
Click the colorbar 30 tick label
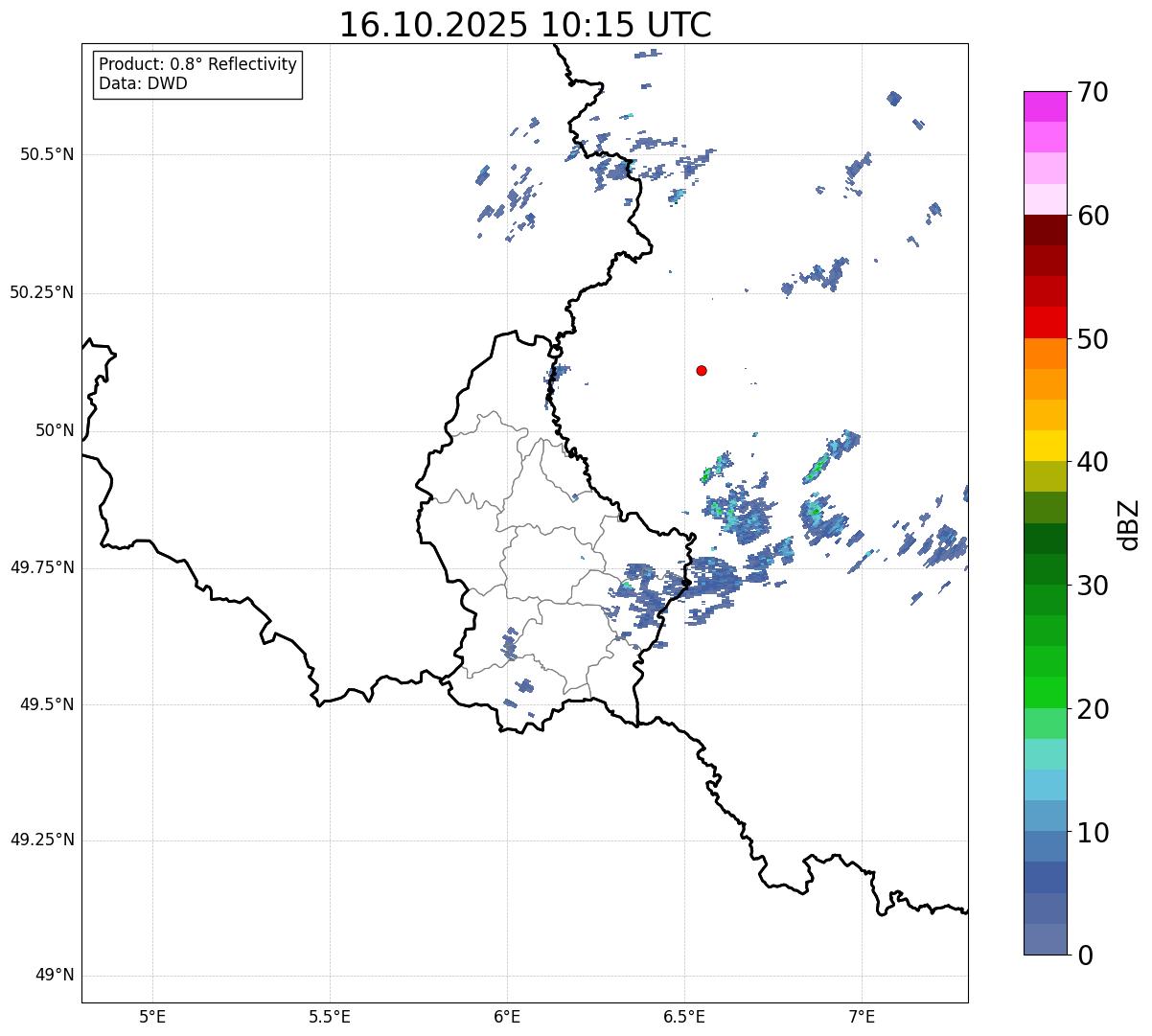tap(1093, 586)
